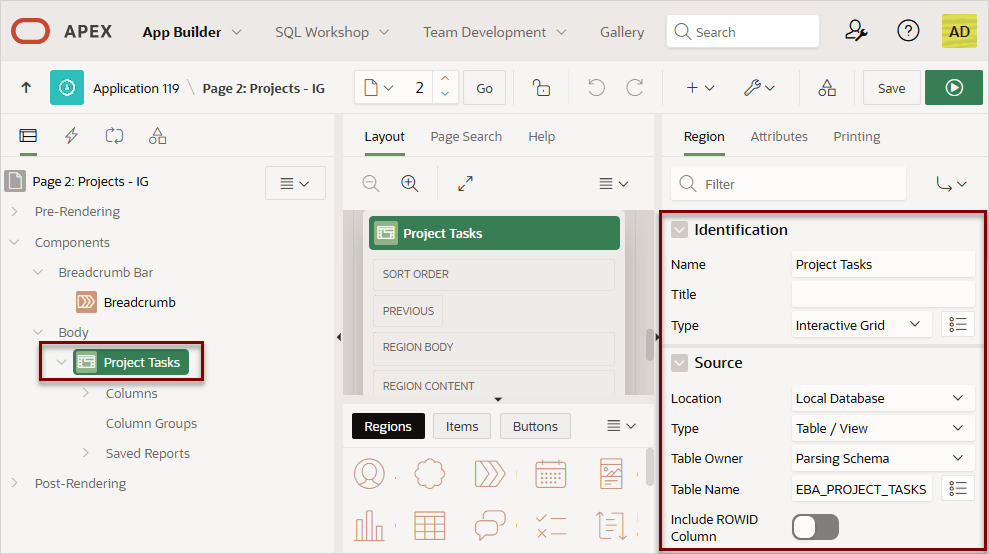Screen dimensions: 989x554
Task: Switch to the Attributes tab
Action: (779, 136)
